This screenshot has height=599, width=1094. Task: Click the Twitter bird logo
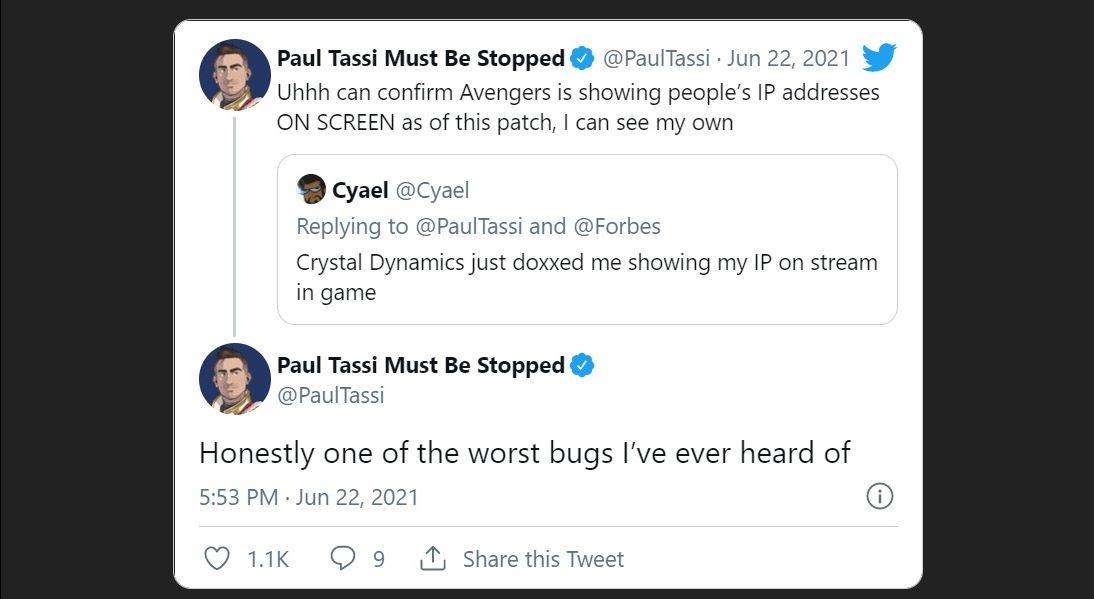pyautogui.click(x=878, y=58)
